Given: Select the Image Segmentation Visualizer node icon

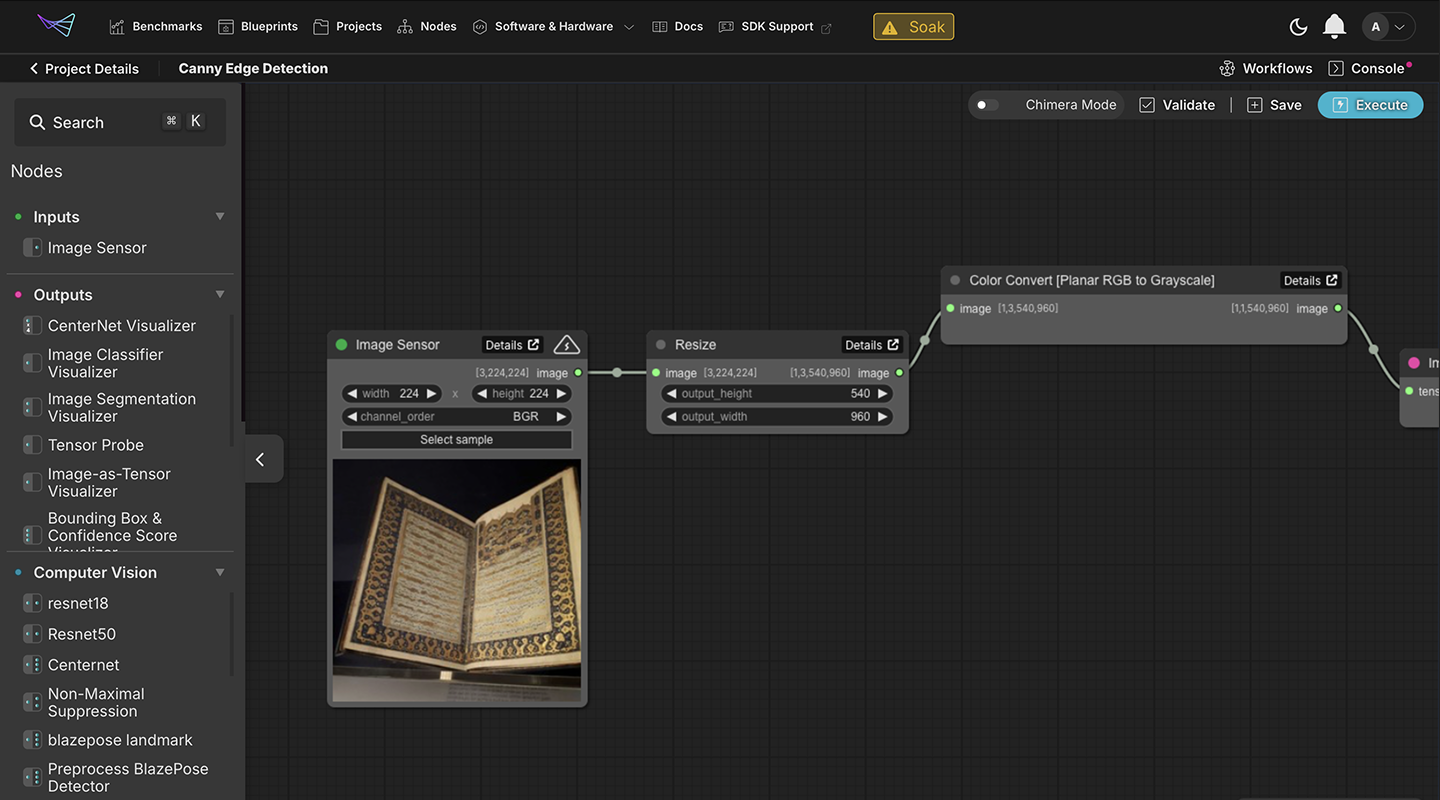Looking at the screenshot, I should tap(32, 407).
